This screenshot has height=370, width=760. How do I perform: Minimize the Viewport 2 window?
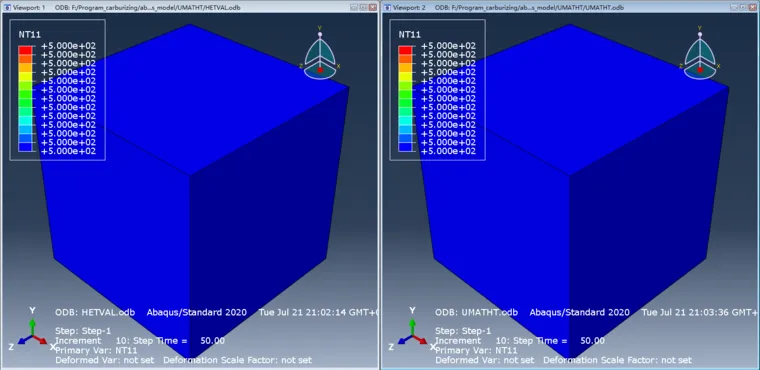(x=735, y=7)
